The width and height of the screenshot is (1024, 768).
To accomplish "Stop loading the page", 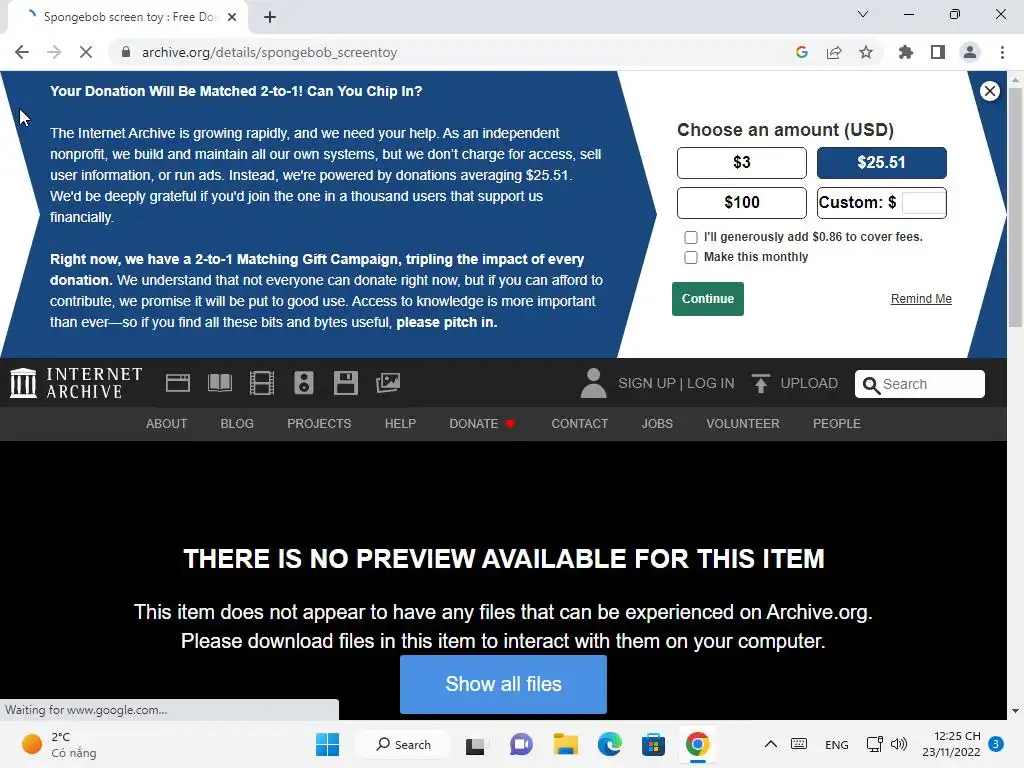I will click(x=86, y=52).
